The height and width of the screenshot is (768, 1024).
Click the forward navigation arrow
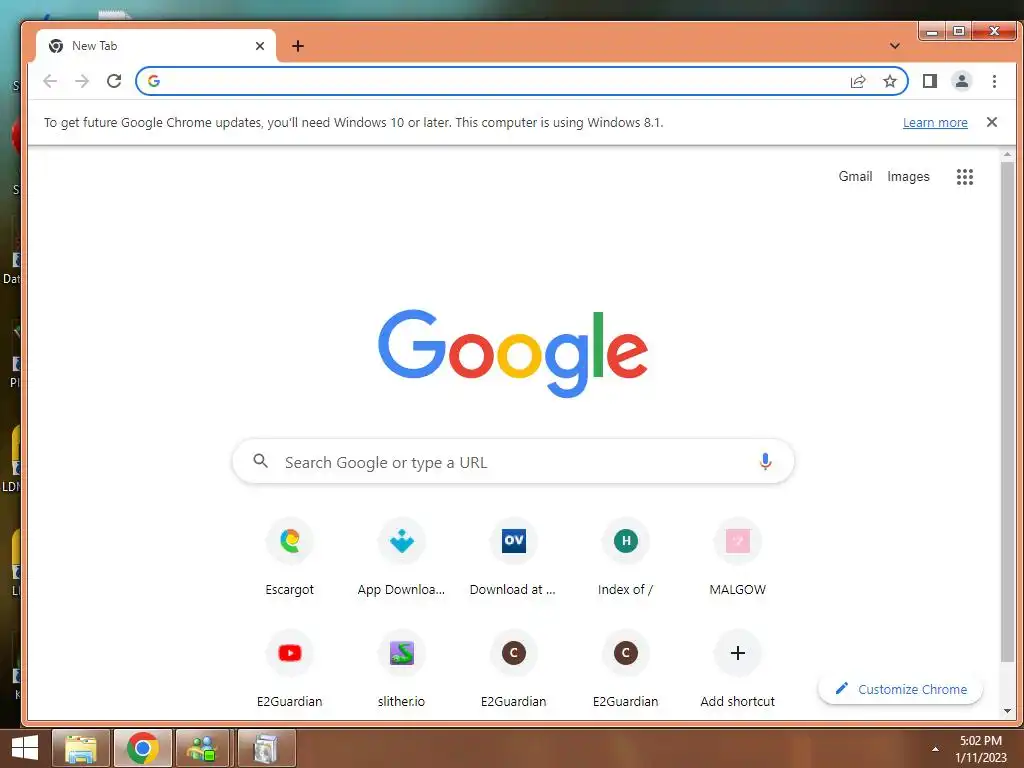[x=82, y=81]
